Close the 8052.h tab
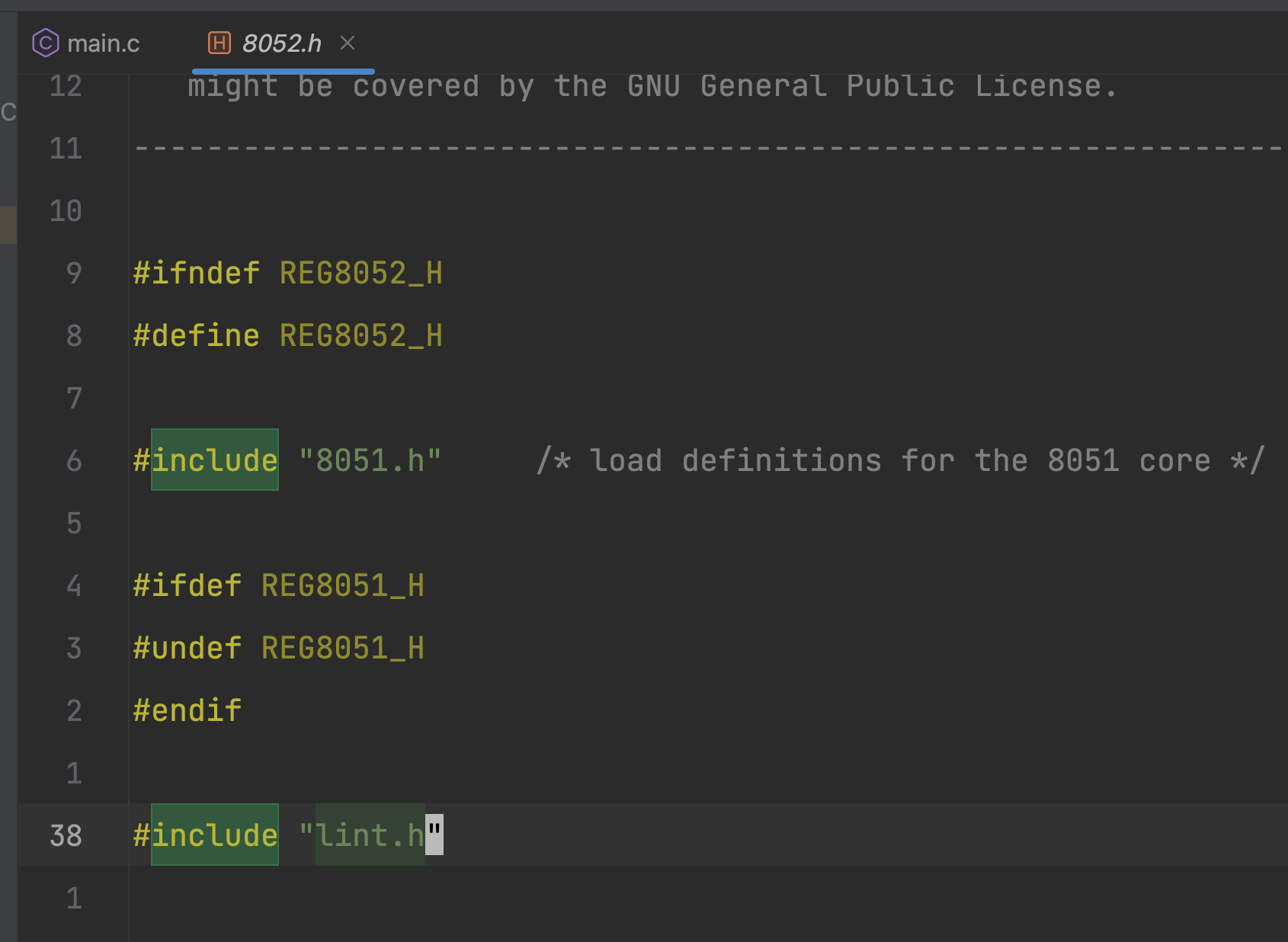The image size is (1288, 942). pos(348,43)
